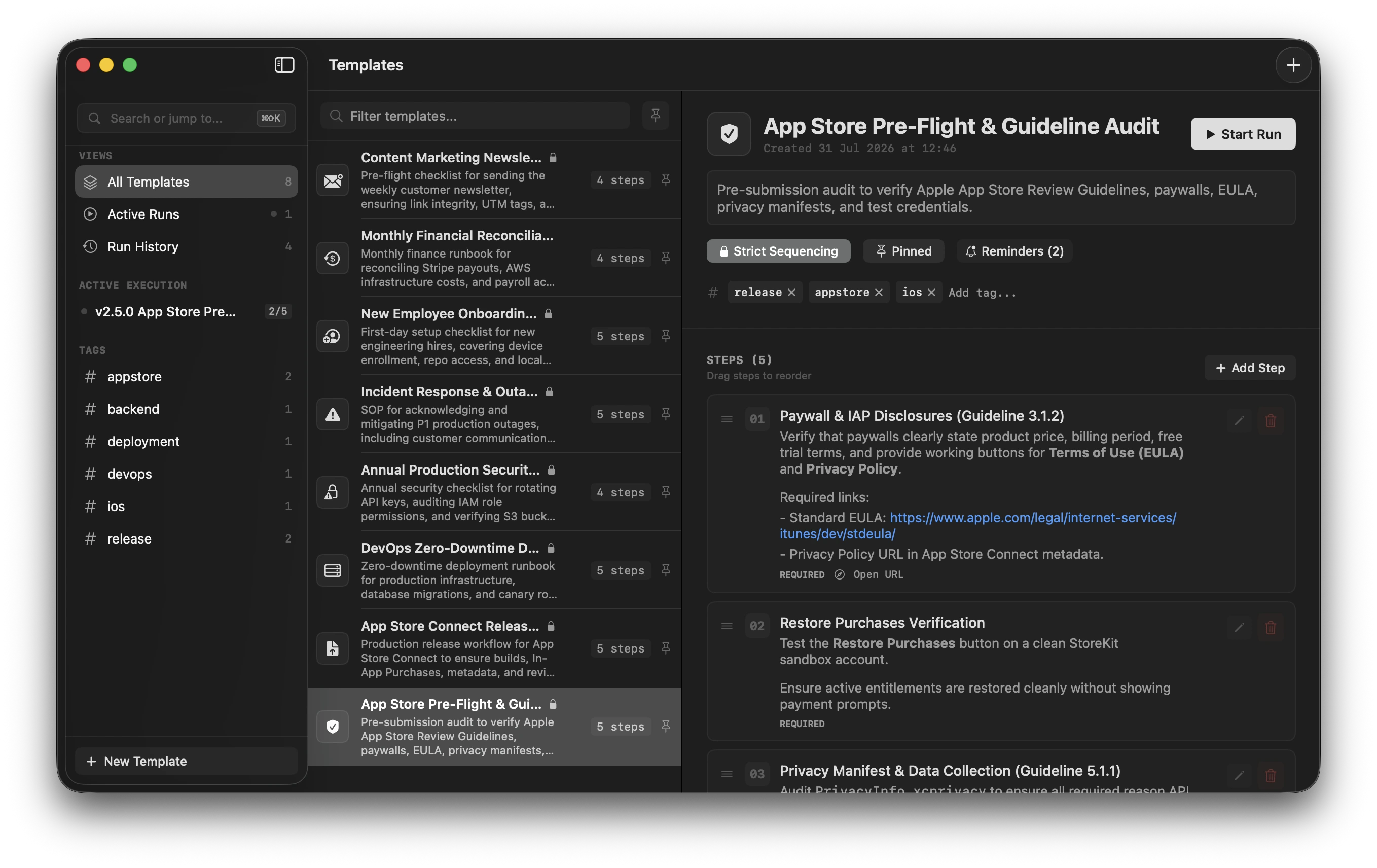Filter by the release tag in sidebar
Viewport: 1377px width, 868px height.
point(187,539)
